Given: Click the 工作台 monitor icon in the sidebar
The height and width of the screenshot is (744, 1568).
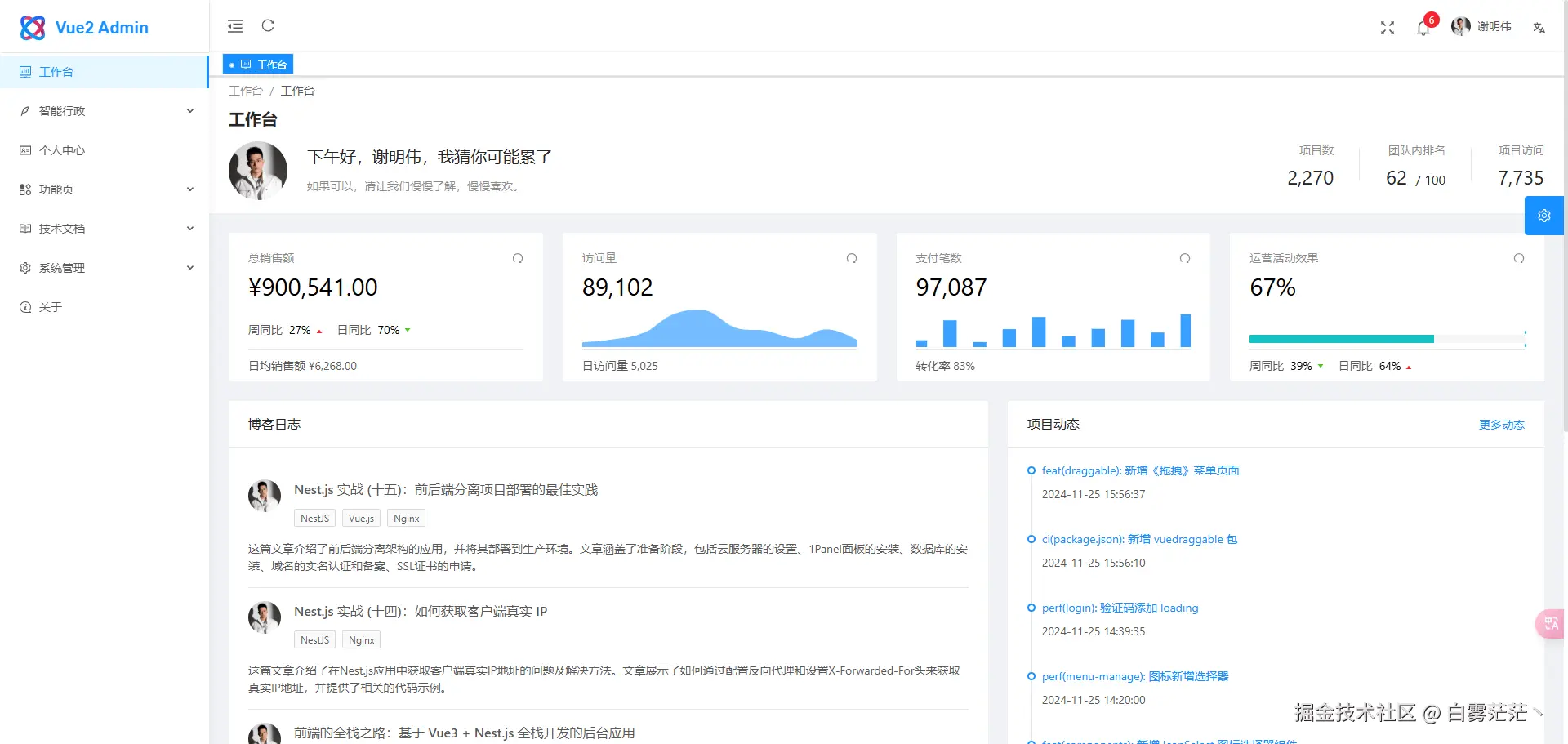Looking at the screenshot, I should coord(25,72).
